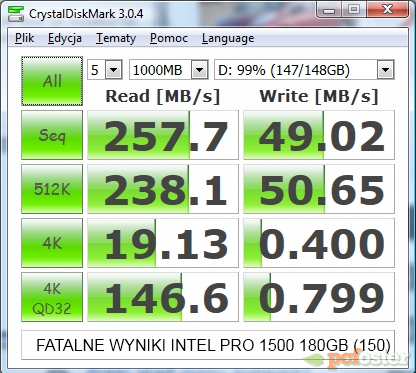The image size is (416, 373).
Task: Click the CrystalDiskMark title bar app icon
Action: (16, 13)
